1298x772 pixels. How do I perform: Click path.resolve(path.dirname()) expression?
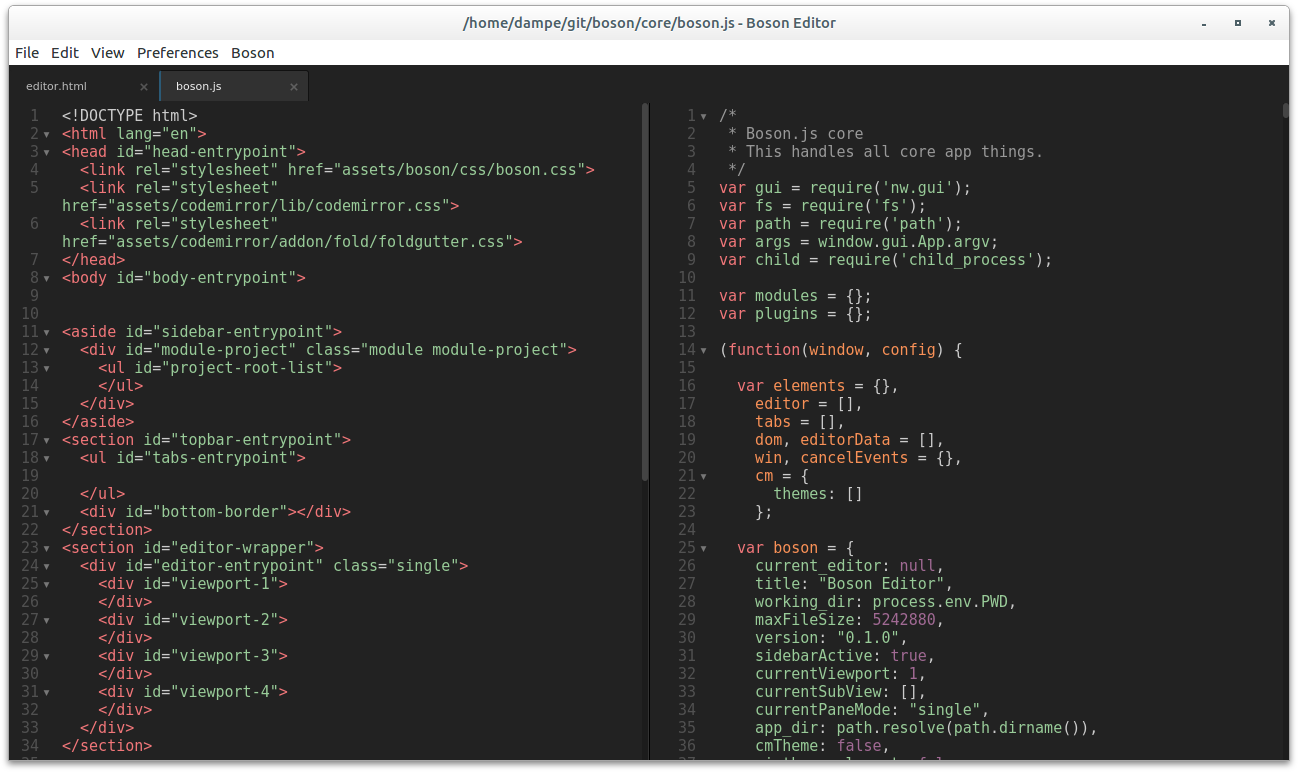click(x=962, y=728)
